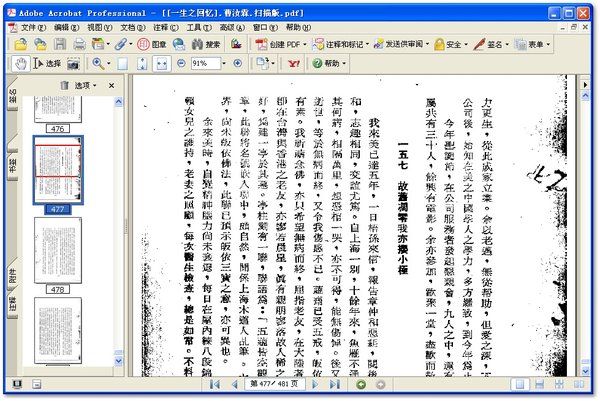This screenshot has width=600, height=401.
Task: Expand the 创建 PDF dropdown
Action: 305,45
